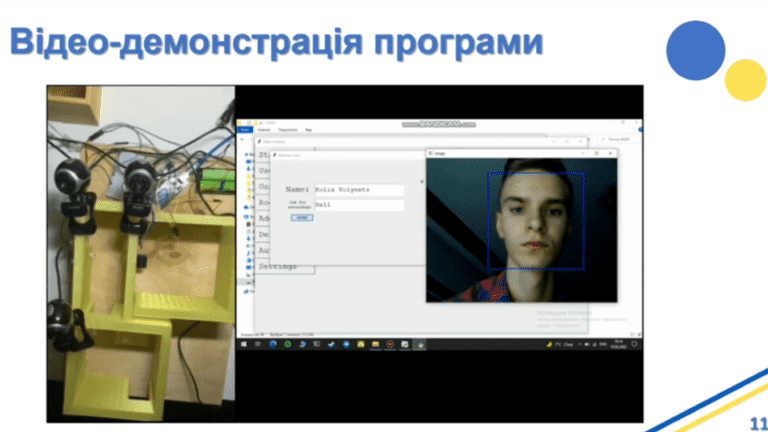Switch to the Поделиться ribbon tab
This screenshot has height=432, width=768.
tap(288, 130)
